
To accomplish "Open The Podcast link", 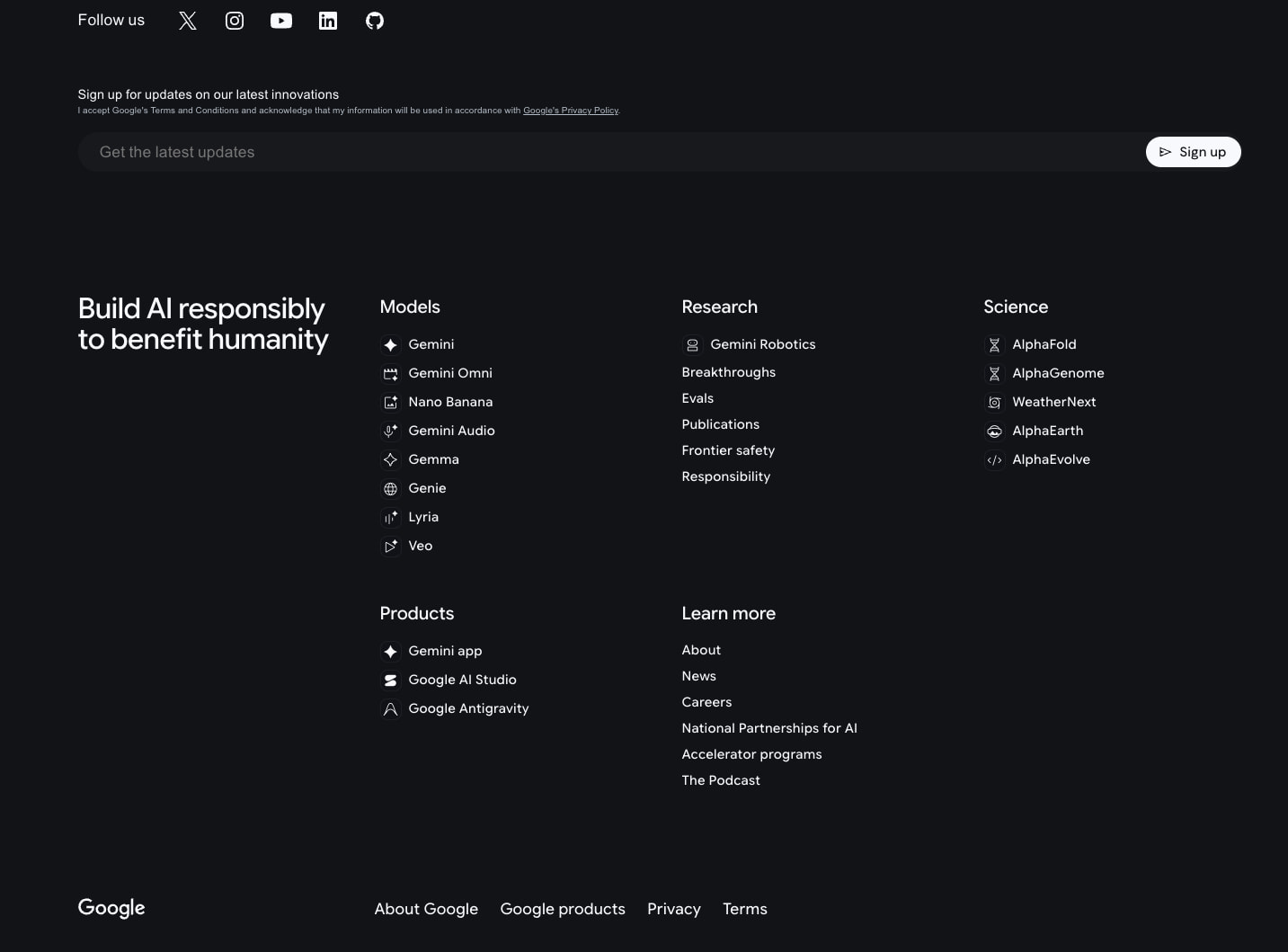I will point(721,780).
